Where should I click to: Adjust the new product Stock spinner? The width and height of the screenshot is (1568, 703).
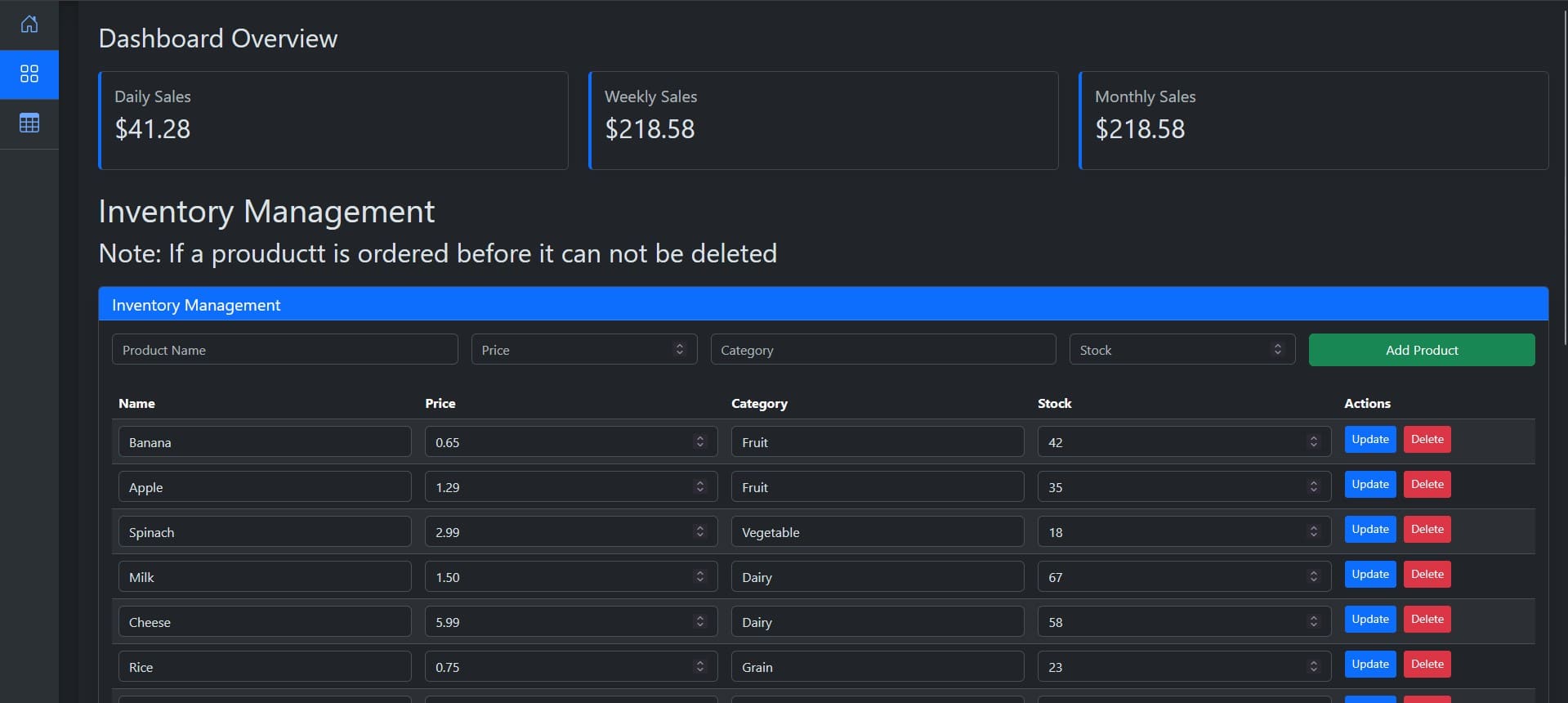point(1277,350)
